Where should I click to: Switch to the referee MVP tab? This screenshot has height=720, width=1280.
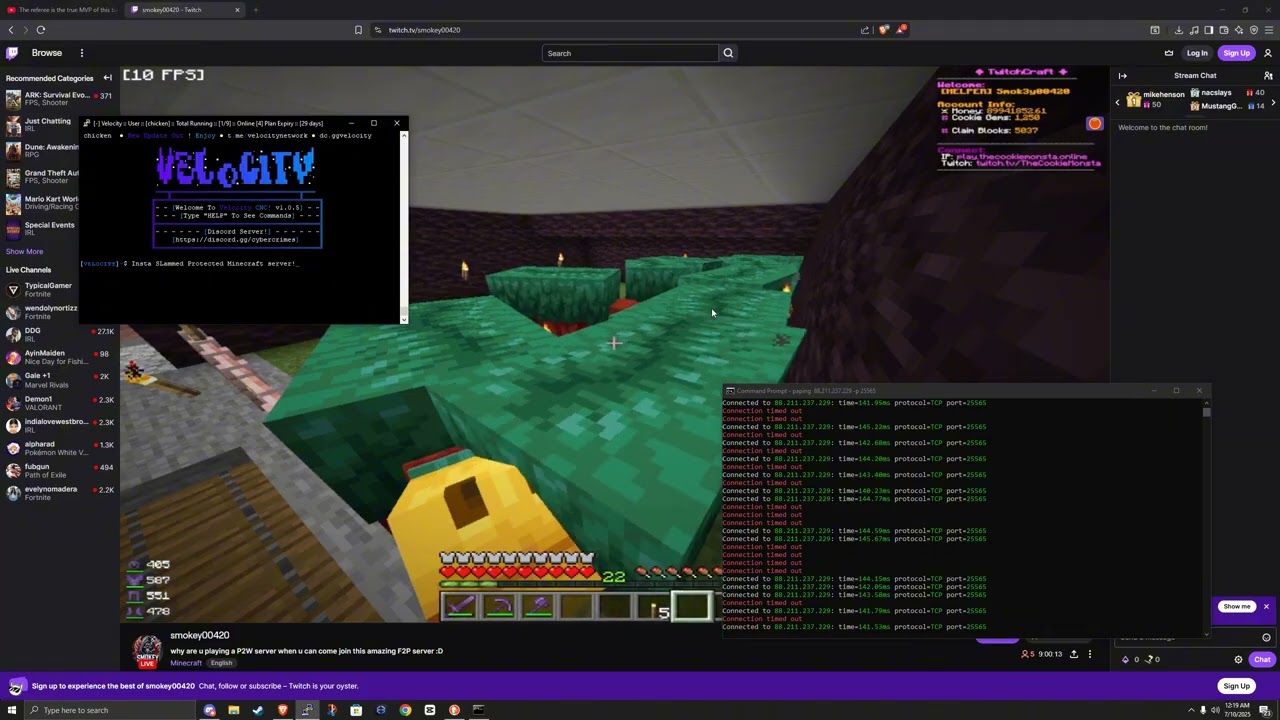(62, 10)
